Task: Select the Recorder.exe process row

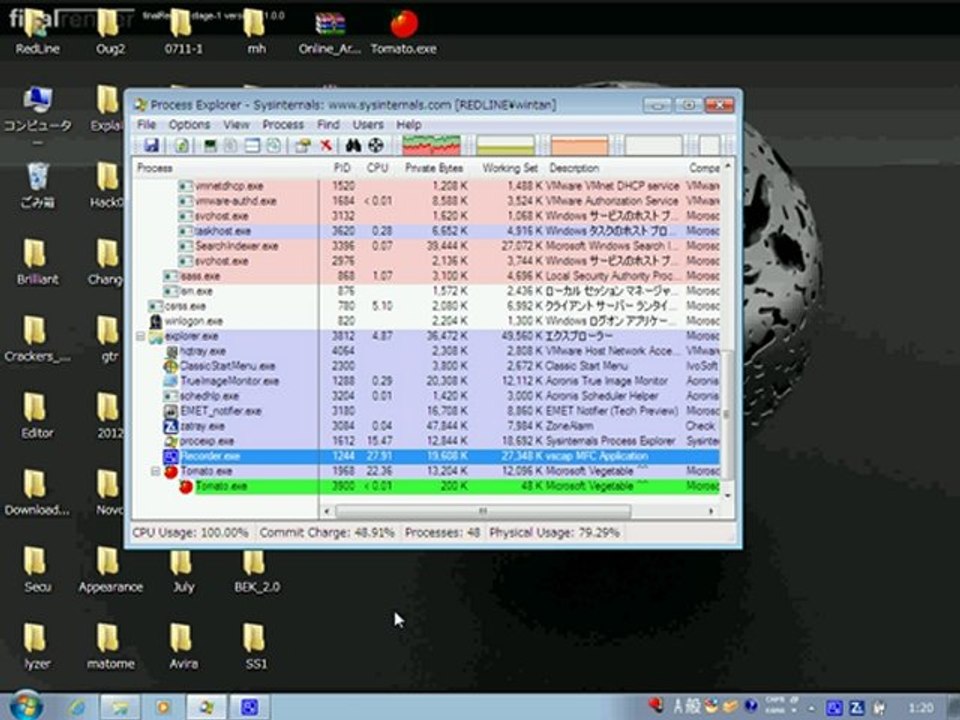Action: (x=426, y=456)
